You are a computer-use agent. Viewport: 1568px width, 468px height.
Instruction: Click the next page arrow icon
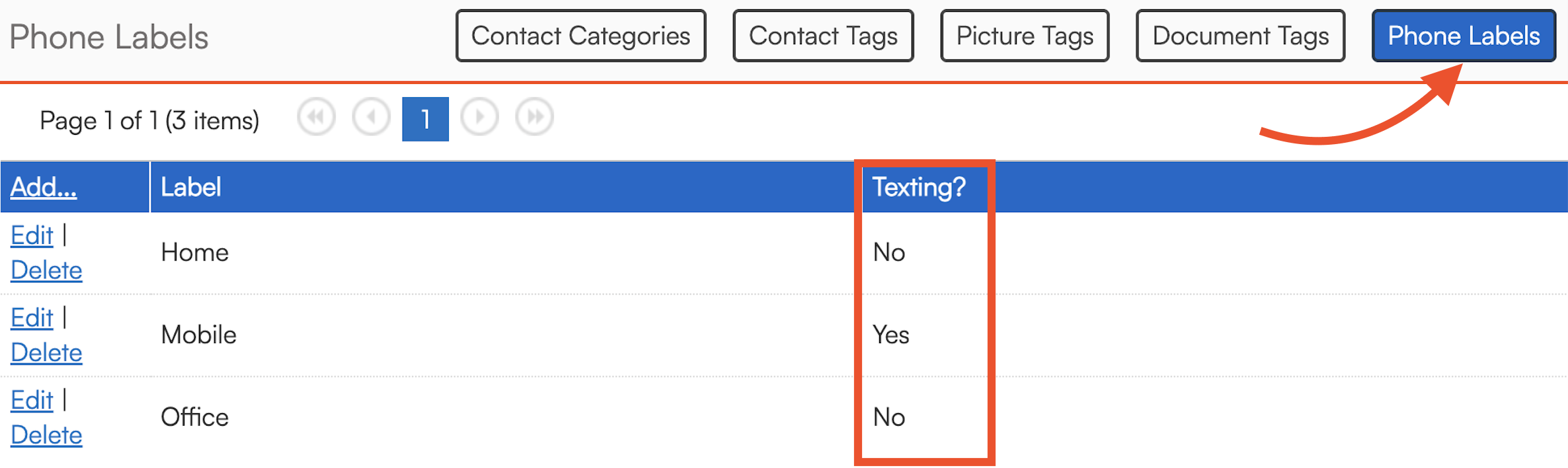(479, 118)
